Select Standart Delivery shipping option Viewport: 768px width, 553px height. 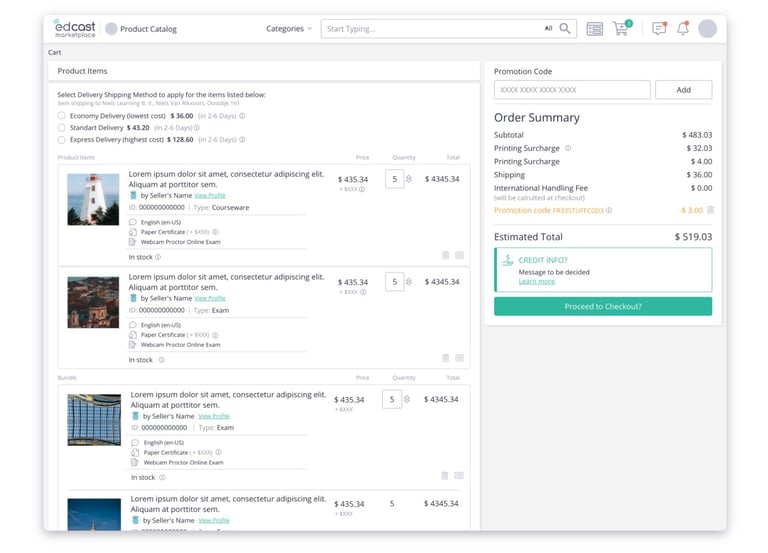(x=61, y=128)
